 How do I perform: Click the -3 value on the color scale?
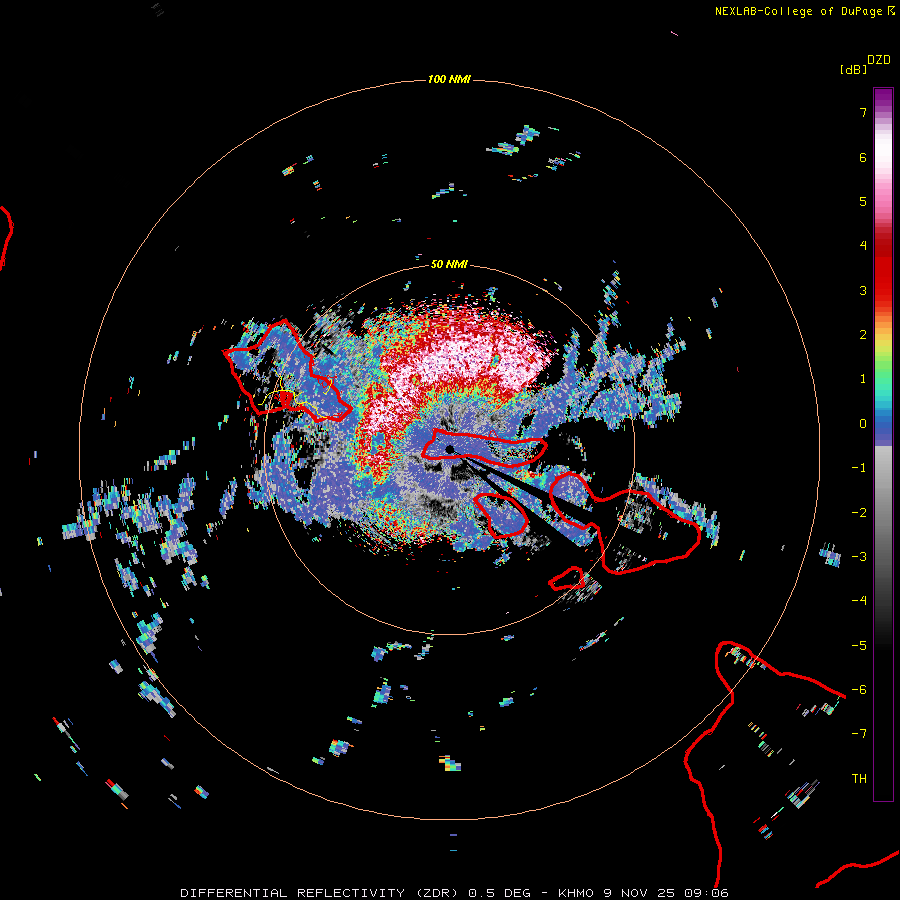coord(859,557)
